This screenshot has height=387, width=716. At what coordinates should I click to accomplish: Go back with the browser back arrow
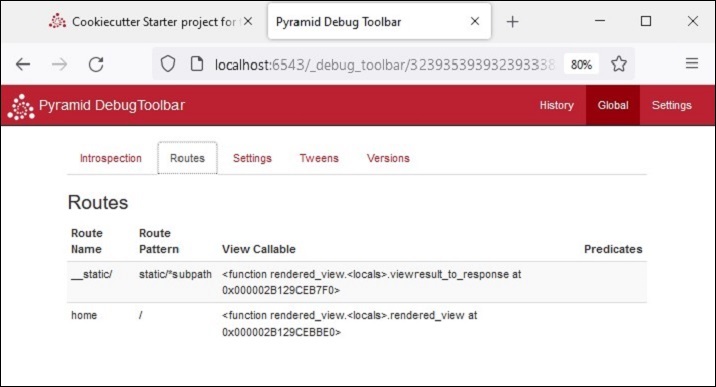23,64
